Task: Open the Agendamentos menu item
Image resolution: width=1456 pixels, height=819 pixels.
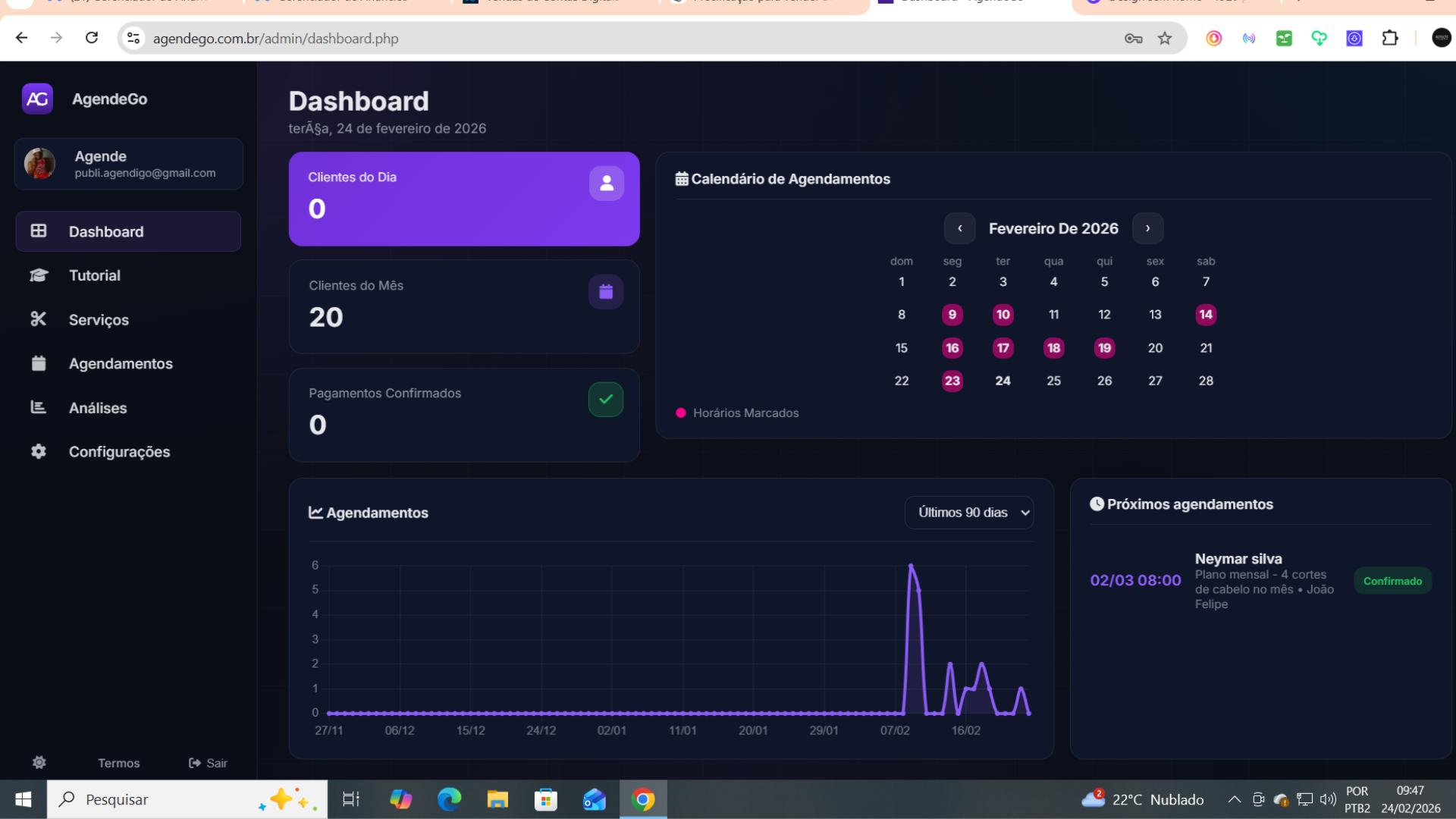Action: coord(121,363)
